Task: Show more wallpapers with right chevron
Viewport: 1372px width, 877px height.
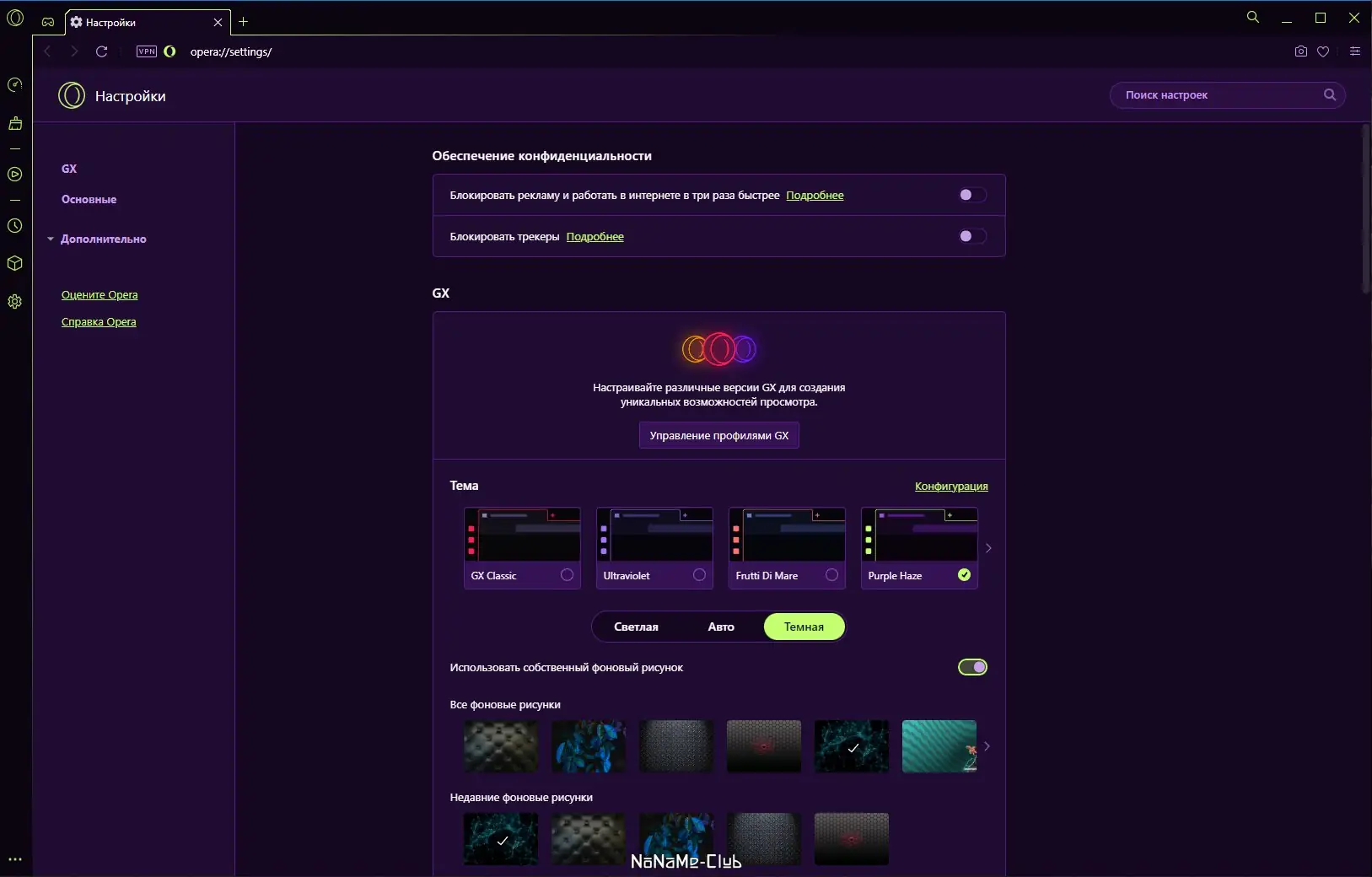Action: pyautogui.click(x=987, y=746)
